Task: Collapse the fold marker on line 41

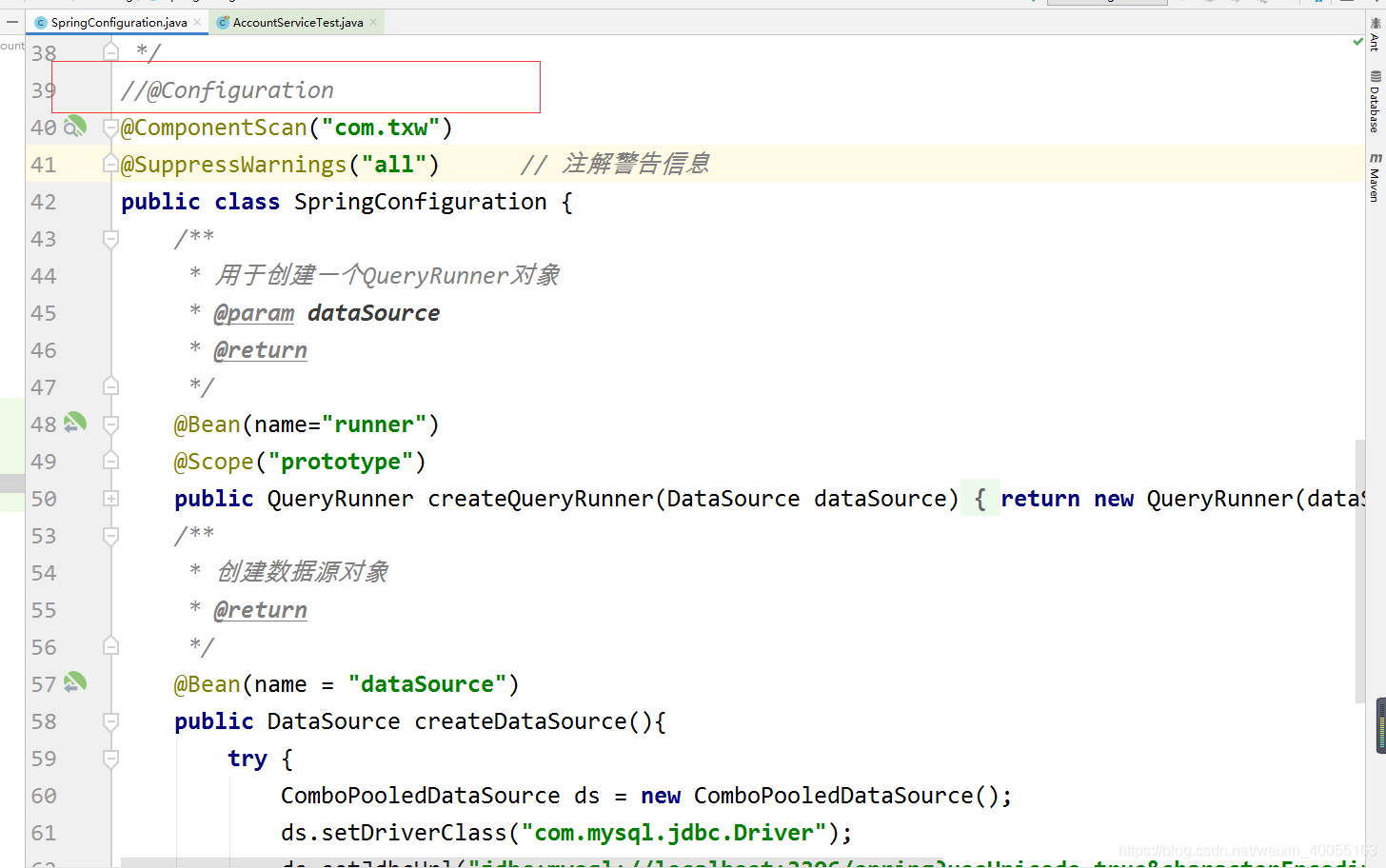Action: pyautogui.click(x=110, y=164)
